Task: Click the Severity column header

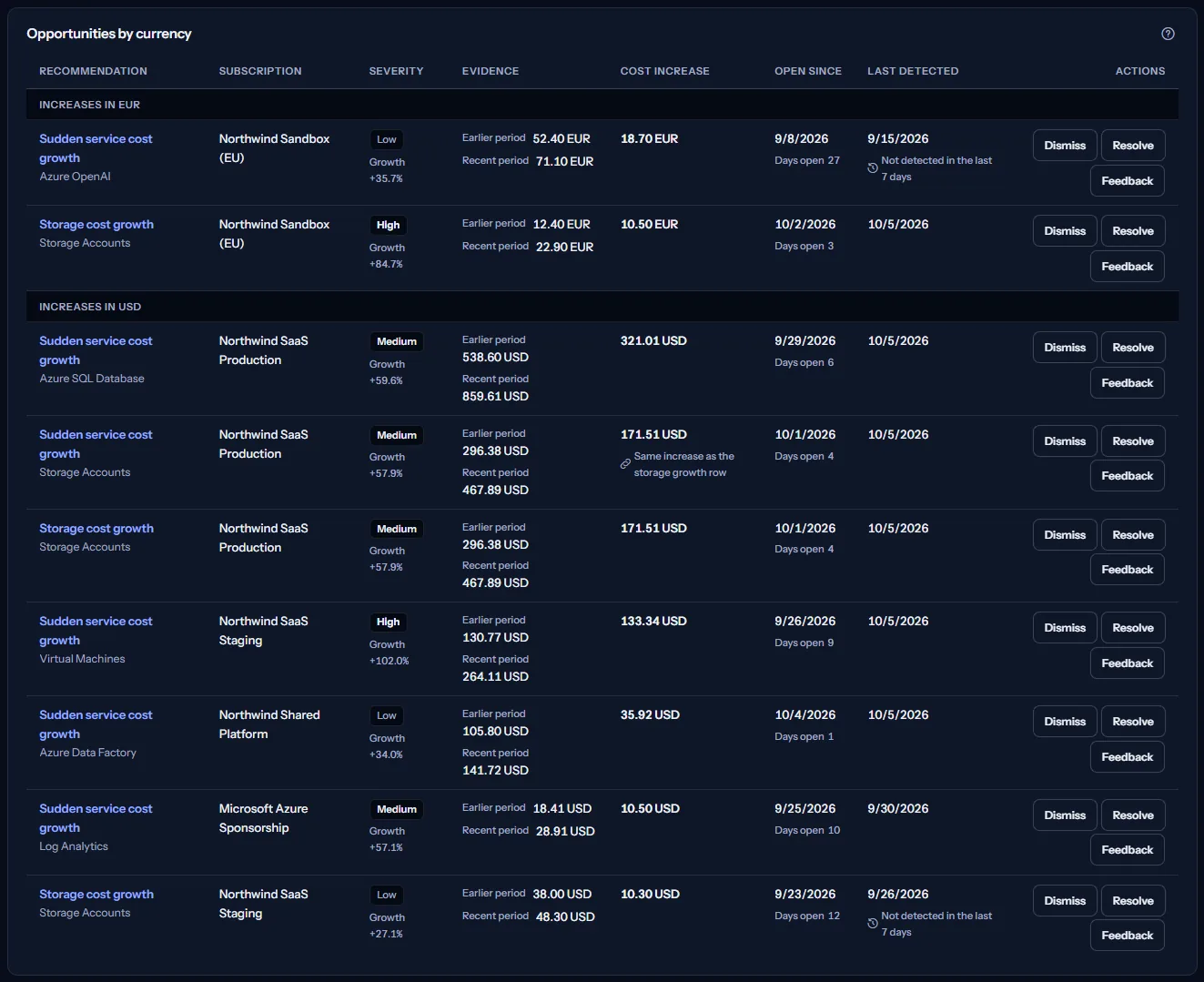Action: point(396,71)
